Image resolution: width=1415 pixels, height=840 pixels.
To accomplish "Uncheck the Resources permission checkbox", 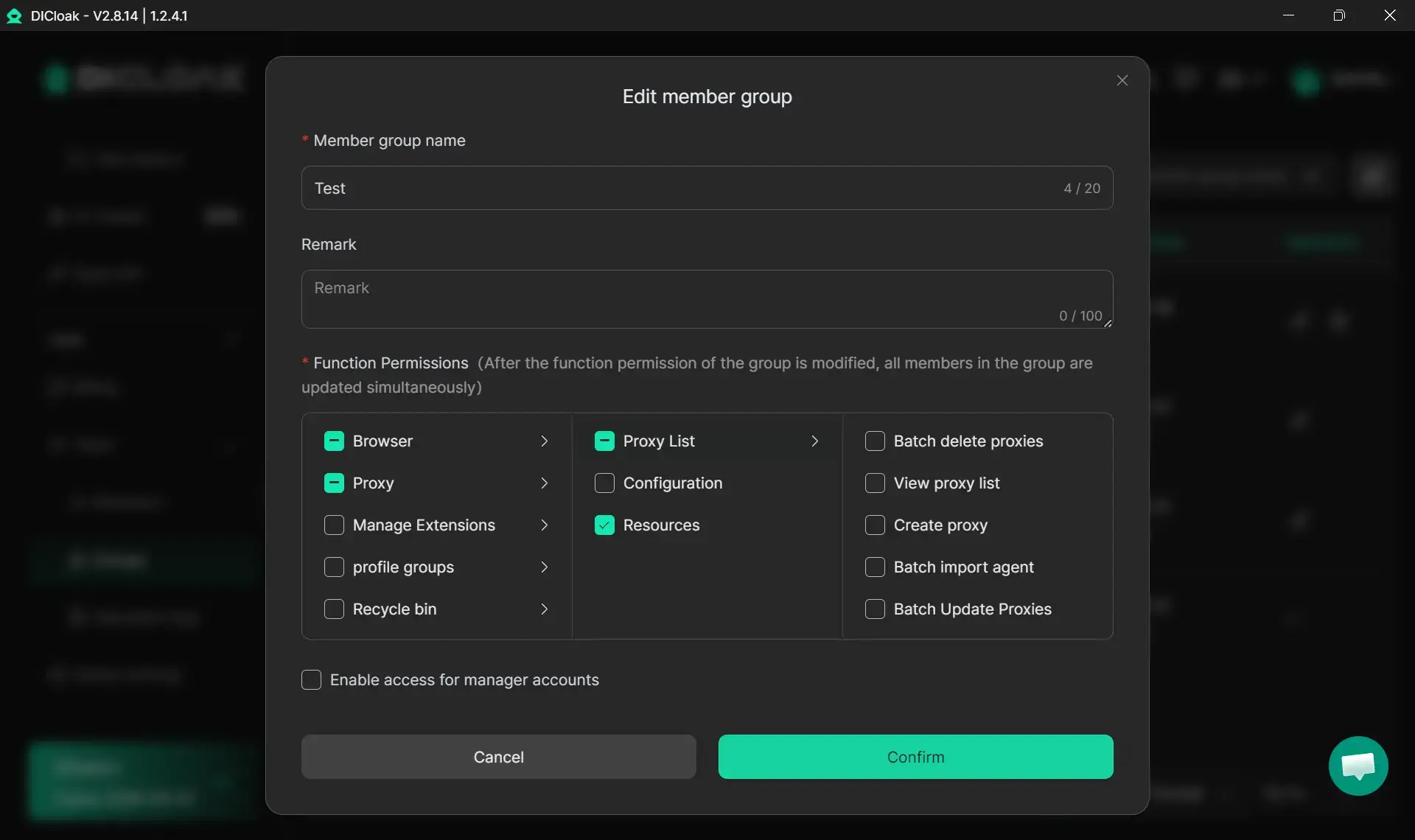I will pyautogui.click(x=604, y=525).
